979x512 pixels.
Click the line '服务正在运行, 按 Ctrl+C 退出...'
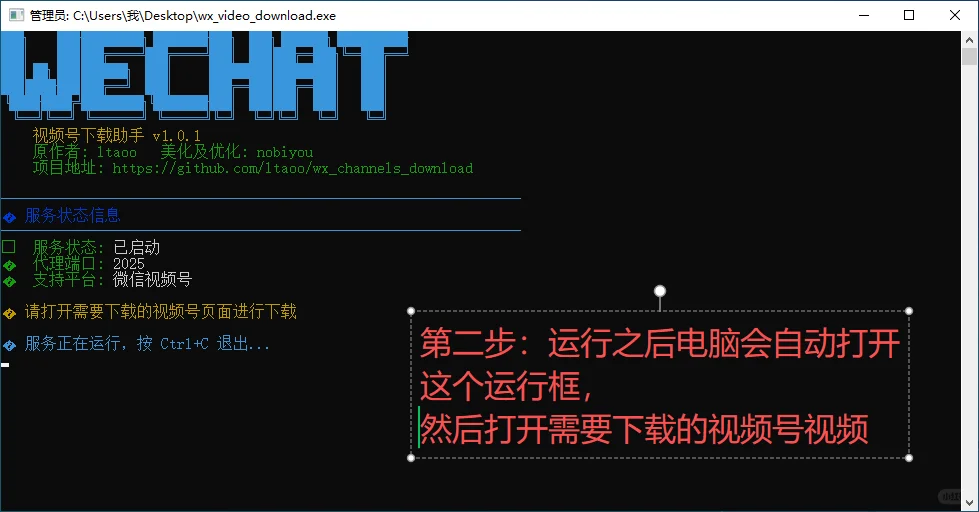pos(147,343)
